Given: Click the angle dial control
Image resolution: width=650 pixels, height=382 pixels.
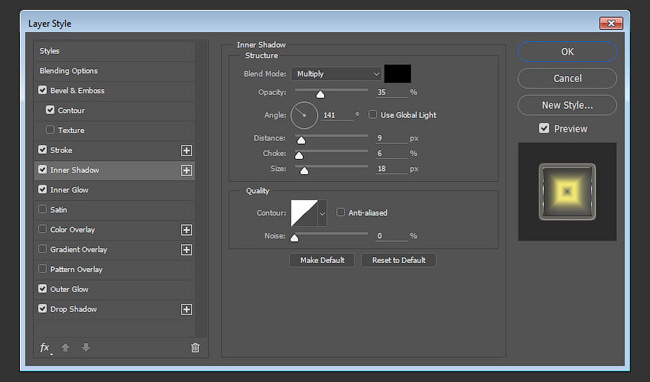Looking at the screenshot, I should [x=304, y=115].
